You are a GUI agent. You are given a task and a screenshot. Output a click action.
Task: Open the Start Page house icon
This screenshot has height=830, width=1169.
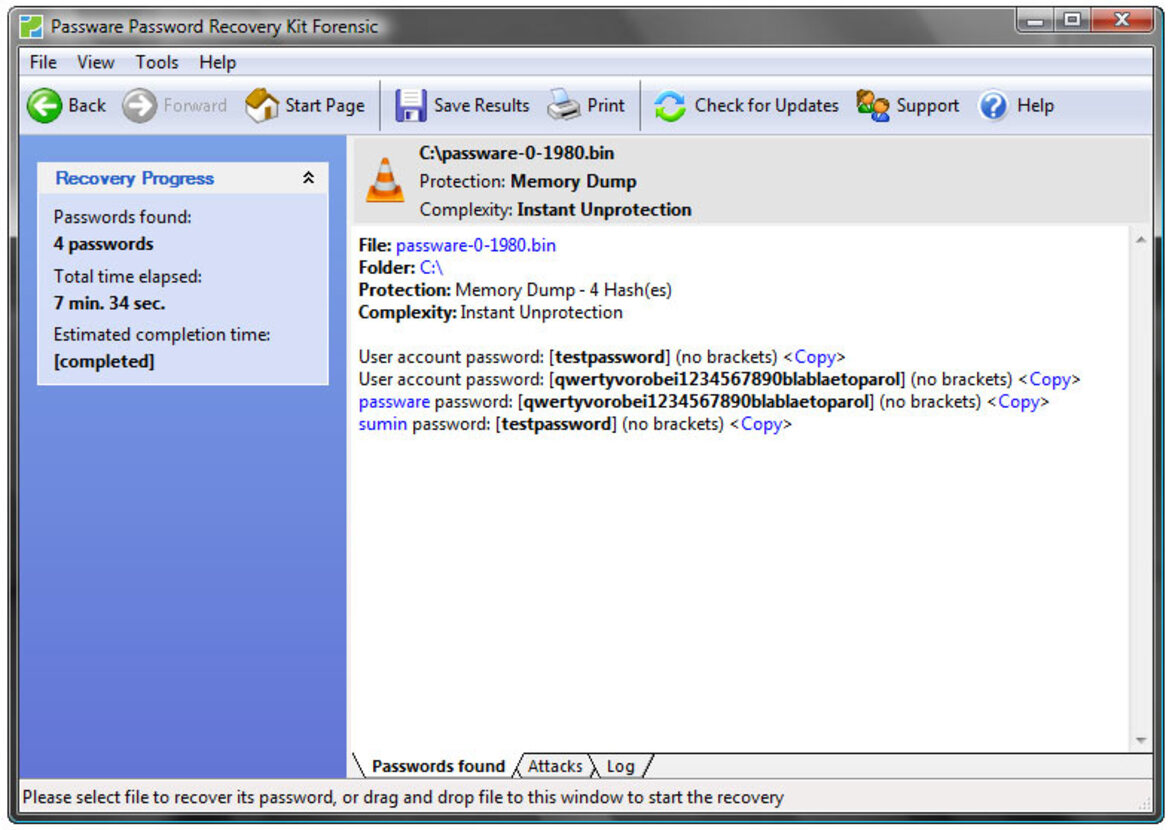click(262, 105)
